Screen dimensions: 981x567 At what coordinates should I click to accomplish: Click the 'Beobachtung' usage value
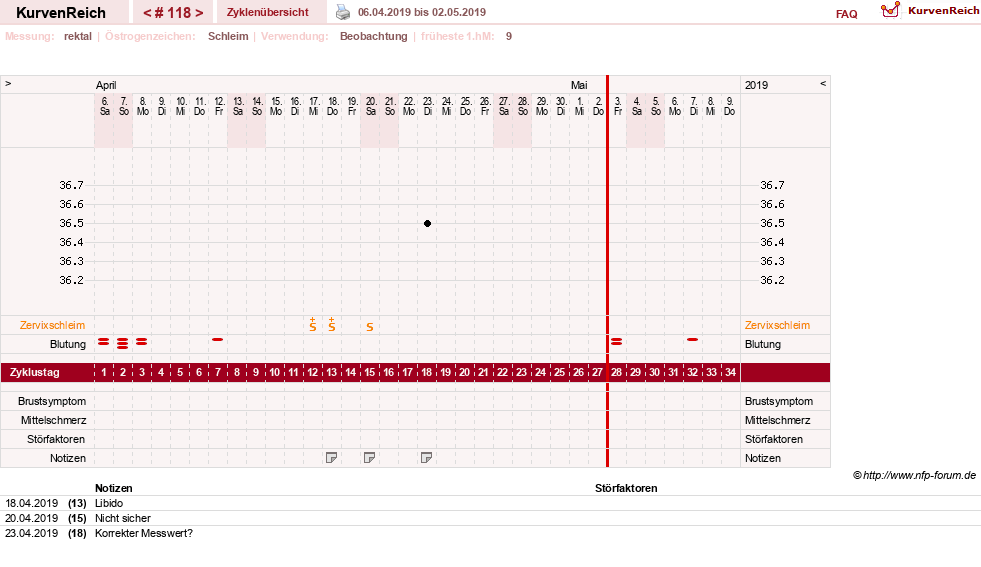pos(374,36)
